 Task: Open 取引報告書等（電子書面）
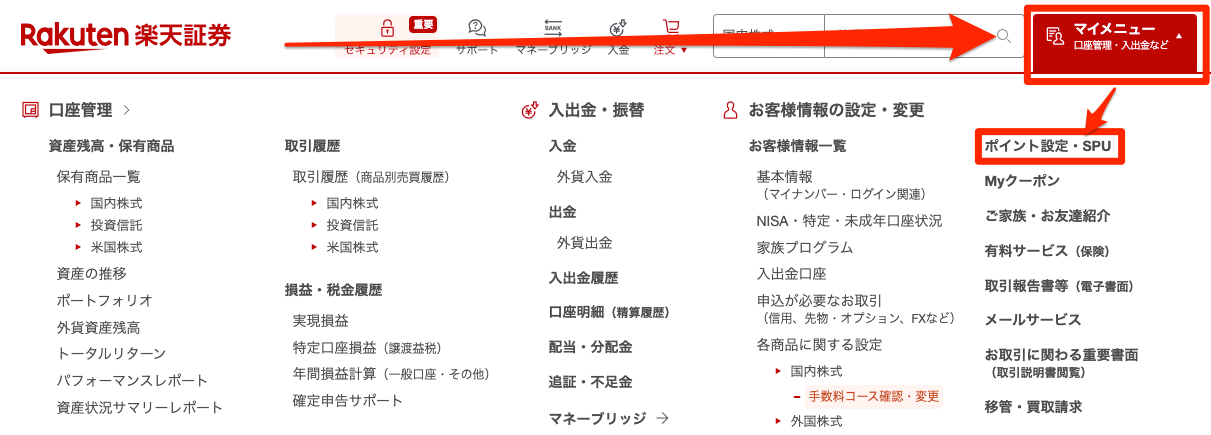pyautogui.click(x=1060, y=286)
